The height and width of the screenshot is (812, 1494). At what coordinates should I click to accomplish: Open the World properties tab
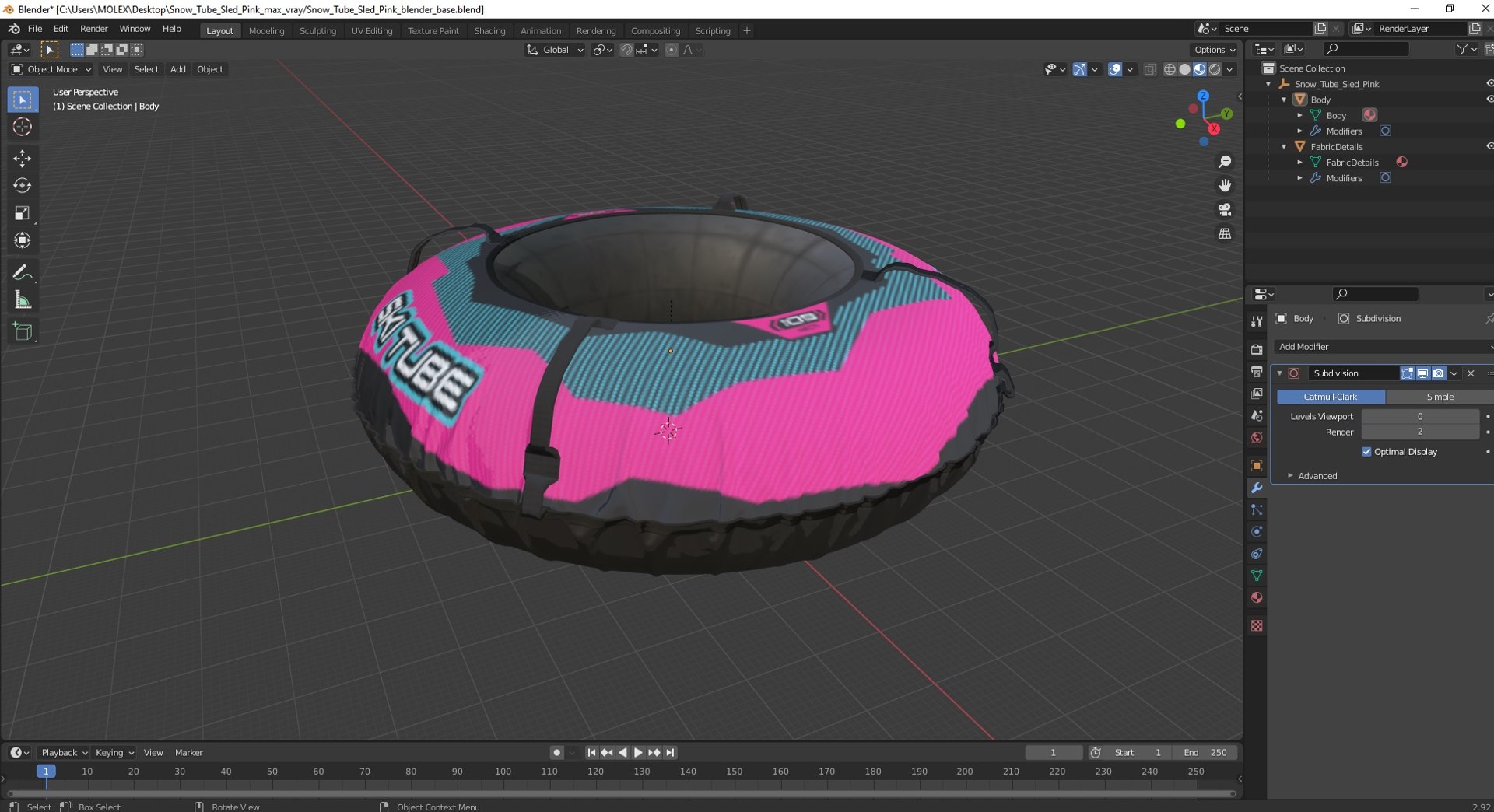pyautogui.click(x=1257, y=439)
